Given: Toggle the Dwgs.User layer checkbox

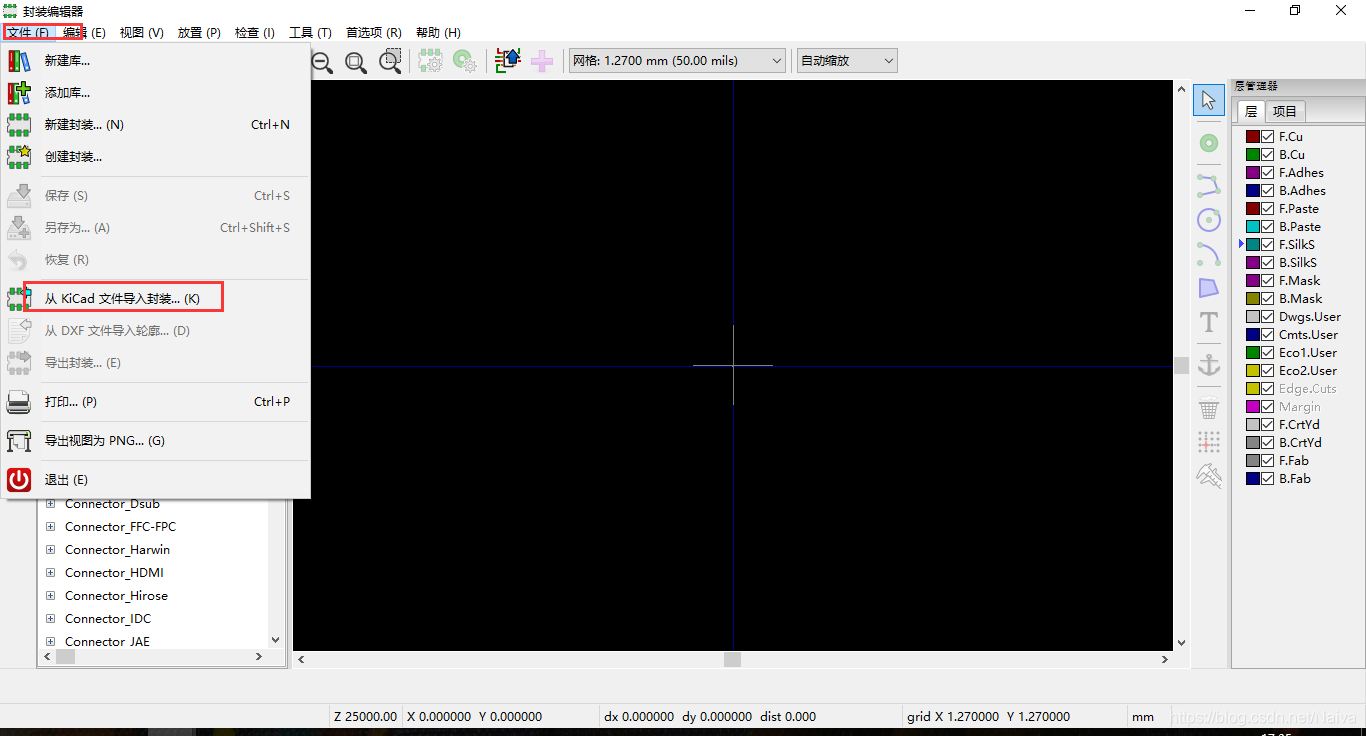Looking at the screenshot, I should click(1268, 317).
